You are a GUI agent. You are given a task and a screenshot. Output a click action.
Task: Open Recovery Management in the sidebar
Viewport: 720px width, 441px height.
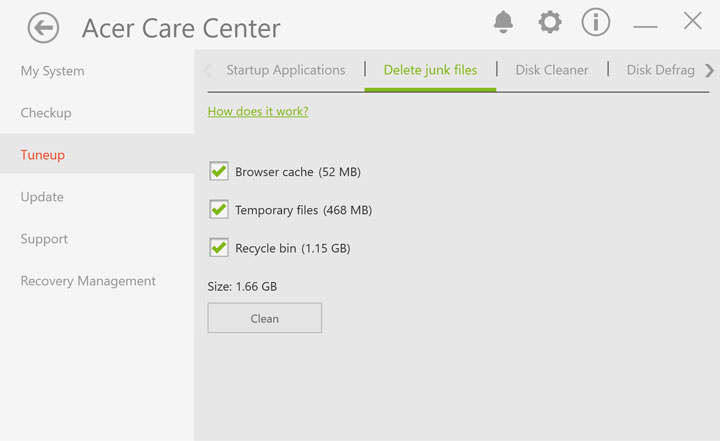tap(88, 281)
